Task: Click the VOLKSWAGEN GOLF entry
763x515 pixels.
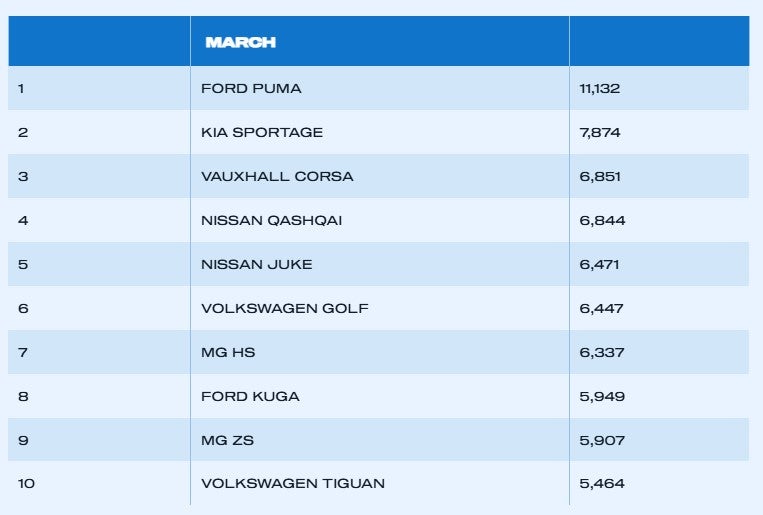Action: point(284,308)
